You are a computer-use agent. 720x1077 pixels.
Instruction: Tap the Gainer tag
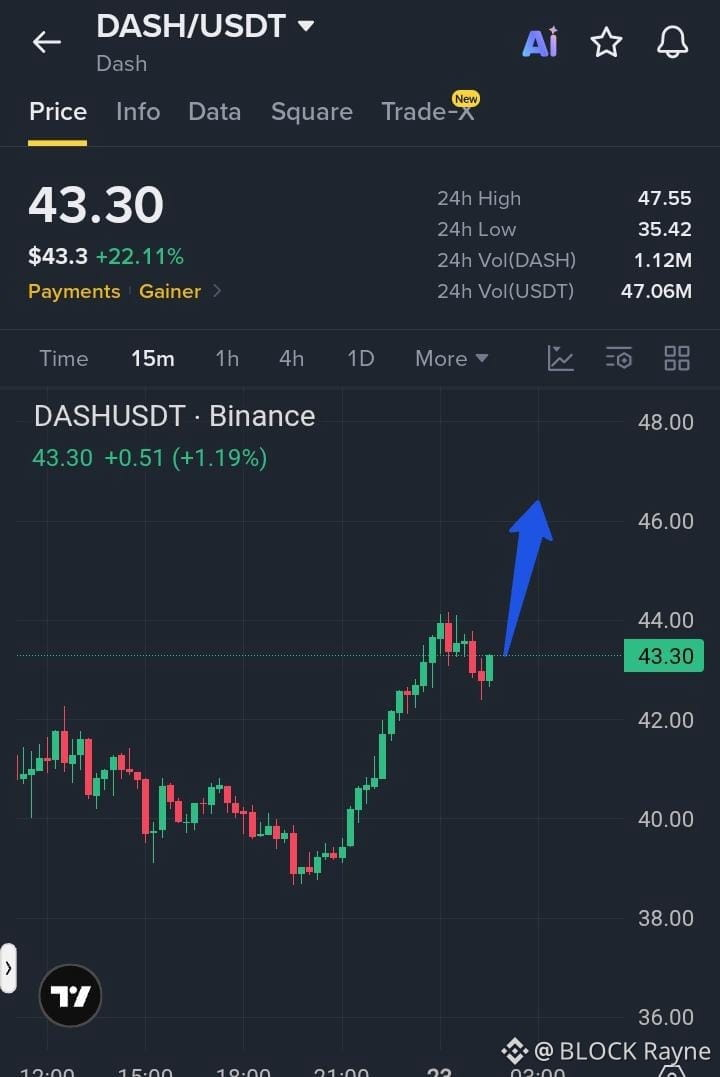point(170,291)
